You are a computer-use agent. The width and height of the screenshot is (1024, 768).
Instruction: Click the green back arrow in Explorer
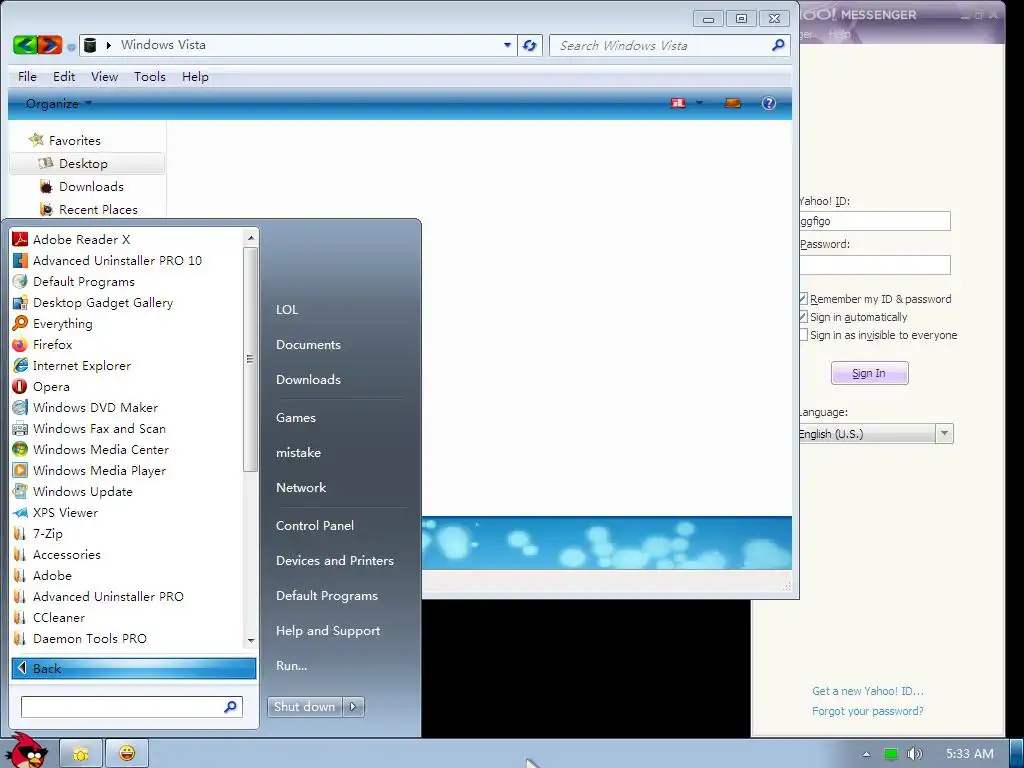coord(24,45)
